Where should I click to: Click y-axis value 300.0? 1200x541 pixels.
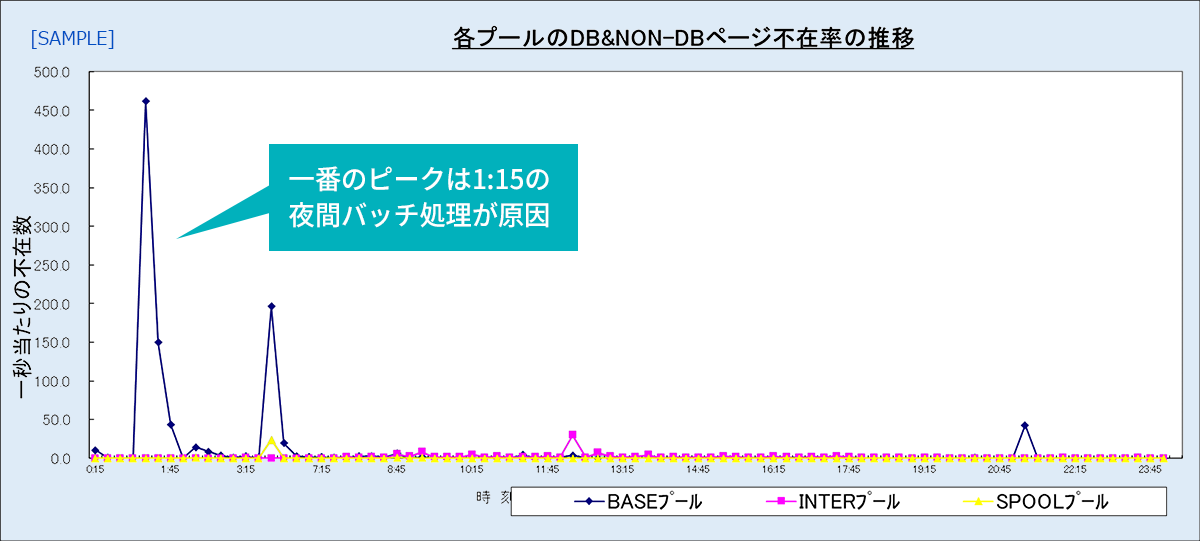point(52,227)
